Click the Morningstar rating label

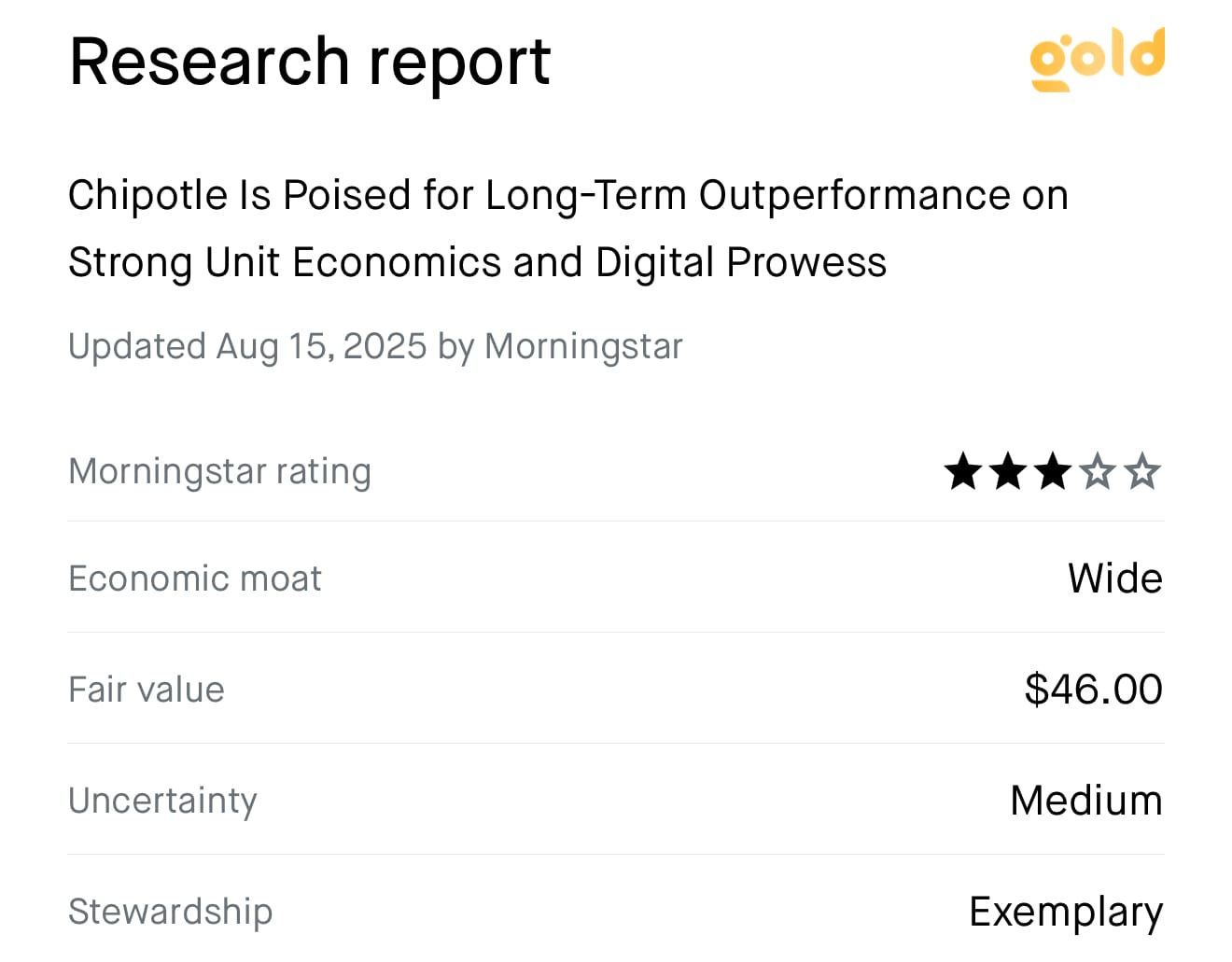pos(220,471)
